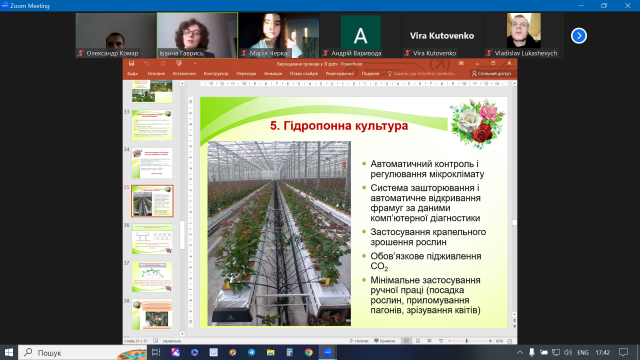Viewport: 640px width, 360px height.
Task: Open Telegram from the Windows taskbar
Action: [x=251, y=352]
